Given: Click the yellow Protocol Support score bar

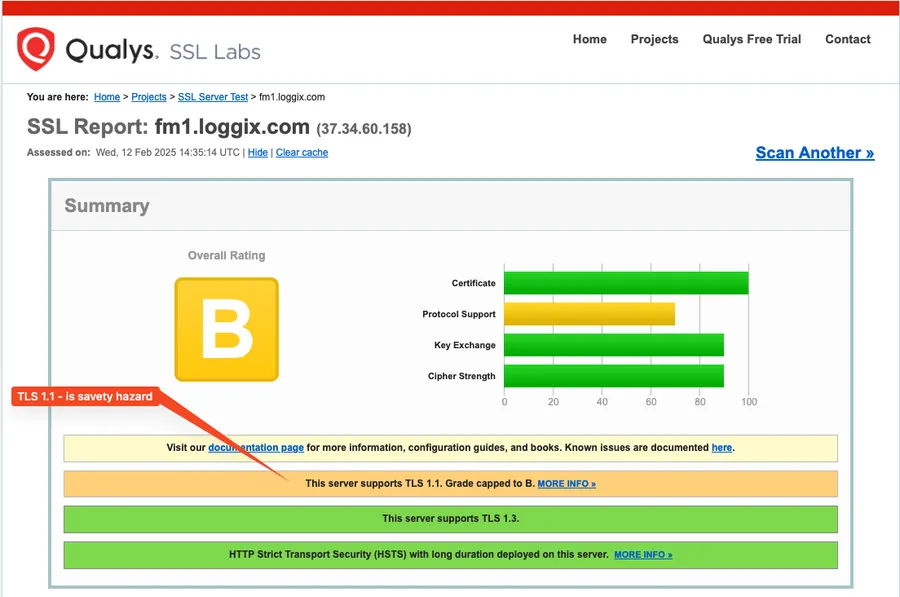Looking at the screenshot, I should point(589,314).
